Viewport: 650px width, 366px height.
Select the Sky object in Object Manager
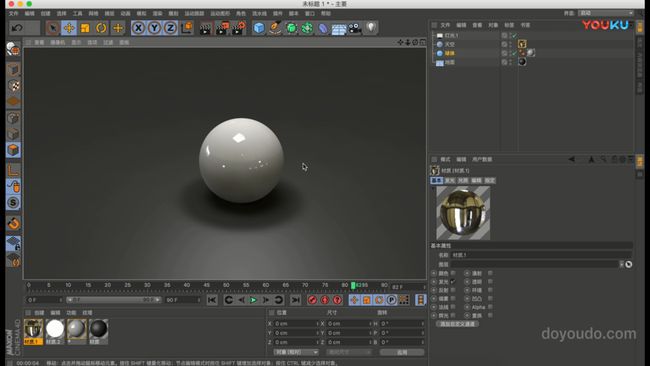(450, 44)
